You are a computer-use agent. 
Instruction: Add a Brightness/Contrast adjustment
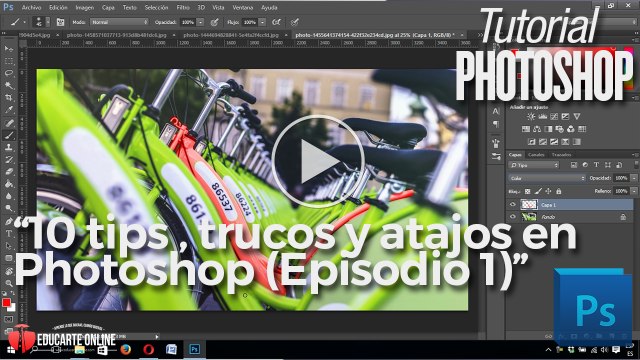(531, 117)
